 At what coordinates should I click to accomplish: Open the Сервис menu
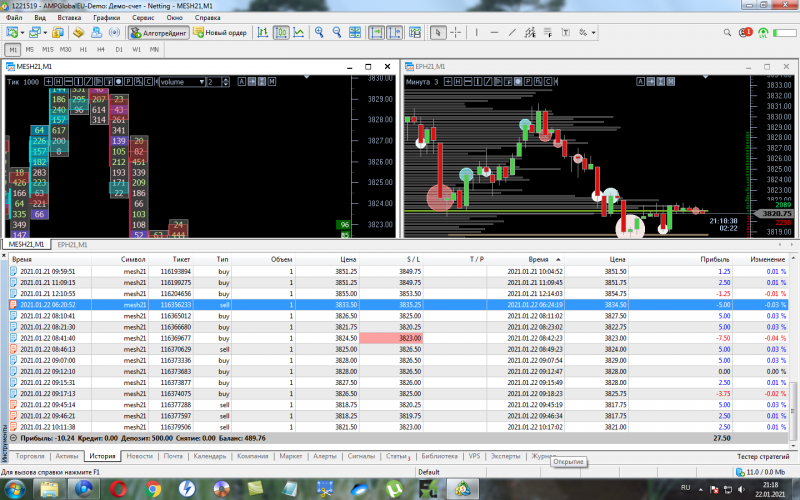(143, 17)
